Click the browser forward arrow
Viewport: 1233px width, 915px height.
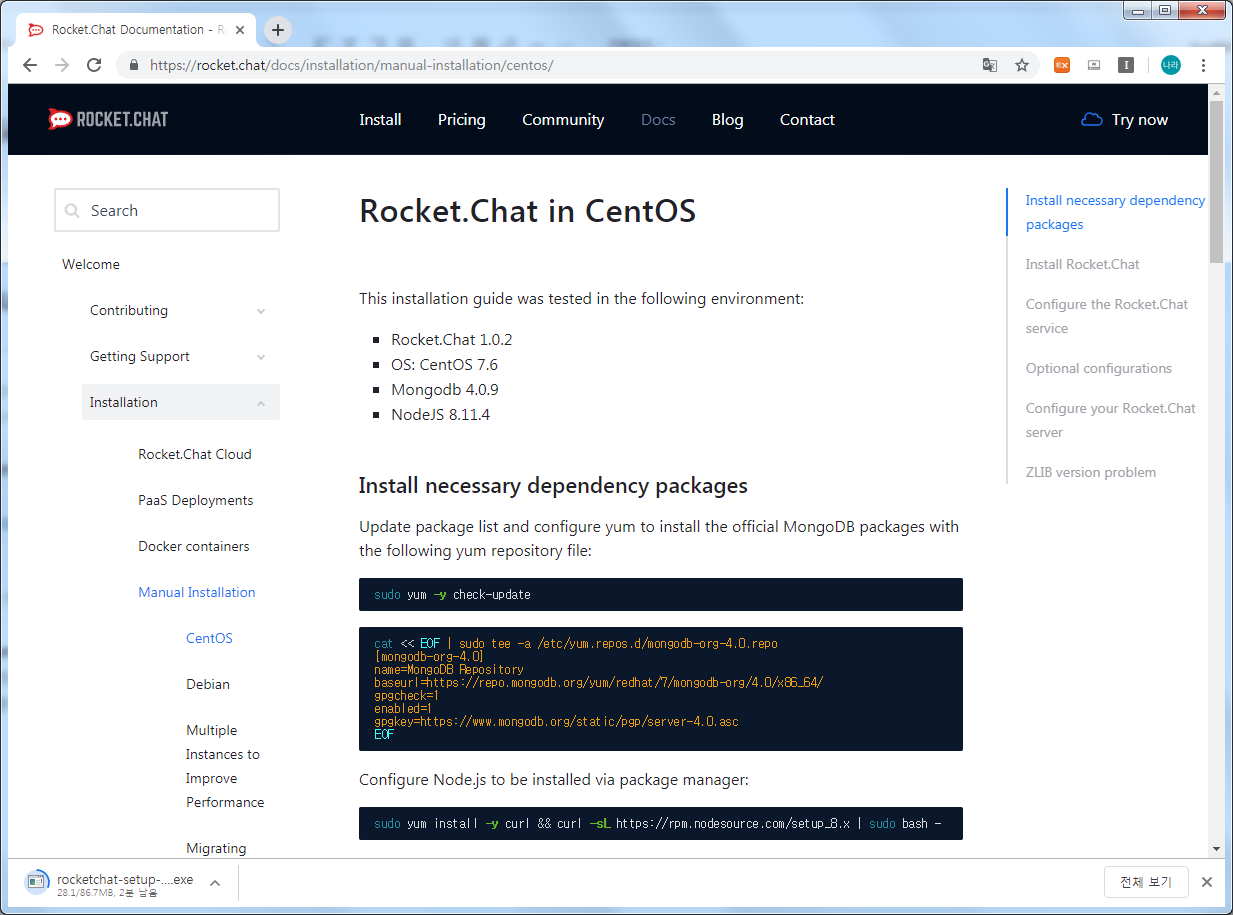(62, 65)
